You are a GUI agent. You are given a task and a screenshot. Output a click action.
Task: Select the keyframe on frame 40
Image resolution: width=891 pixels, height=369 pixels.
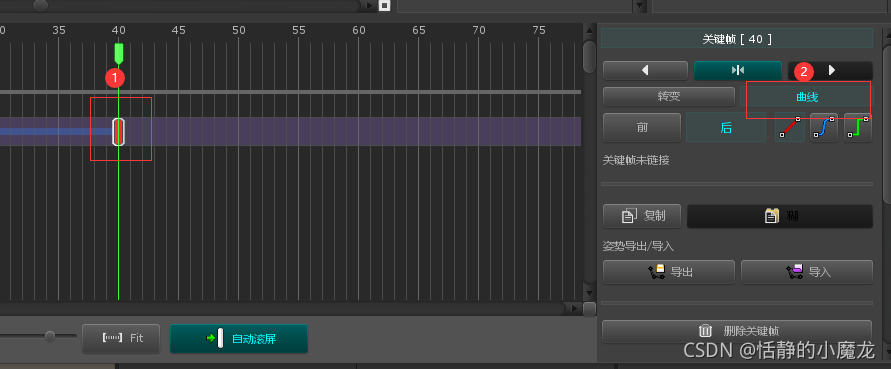tap(118, 132)
